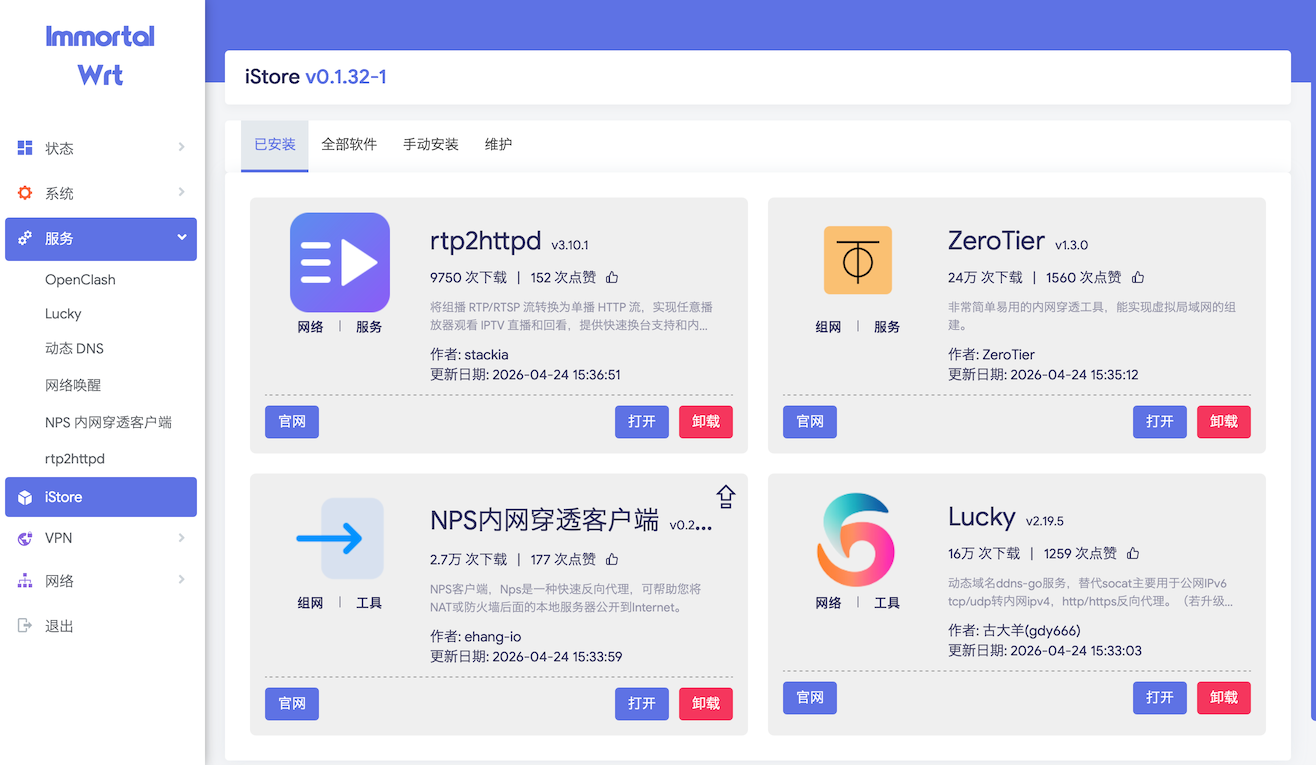Visit the Lucky 官网

point(810,698)
